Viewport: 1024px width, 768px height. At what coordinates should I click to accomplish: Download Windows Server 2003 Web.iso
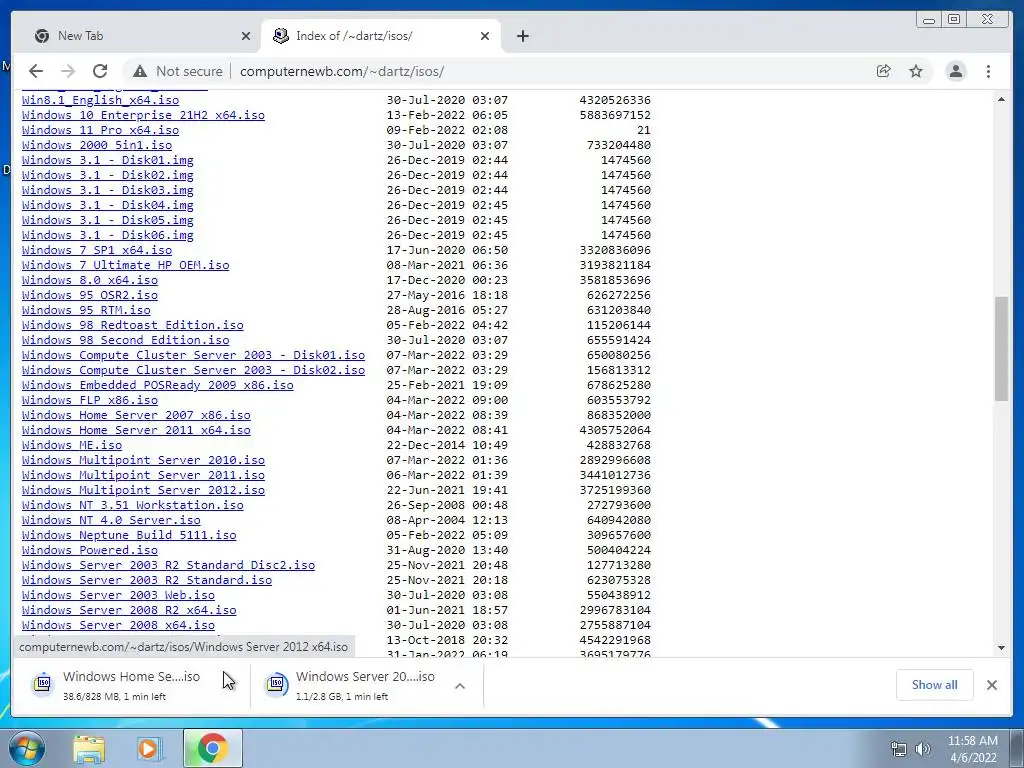click(x=118, y=596)
